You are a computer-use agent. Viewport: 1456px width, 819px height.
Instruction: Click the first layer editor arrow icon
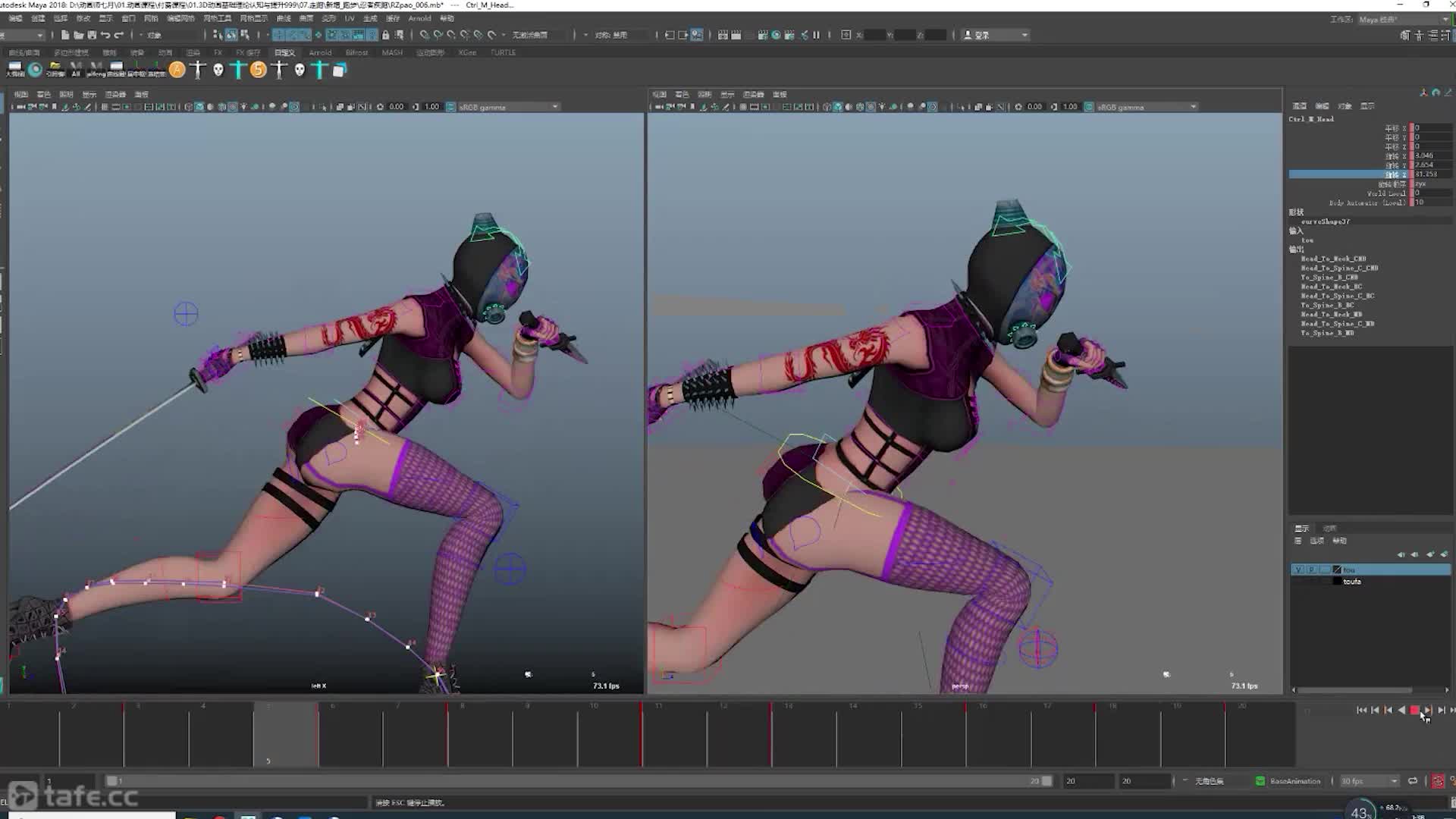point(1401,554)
